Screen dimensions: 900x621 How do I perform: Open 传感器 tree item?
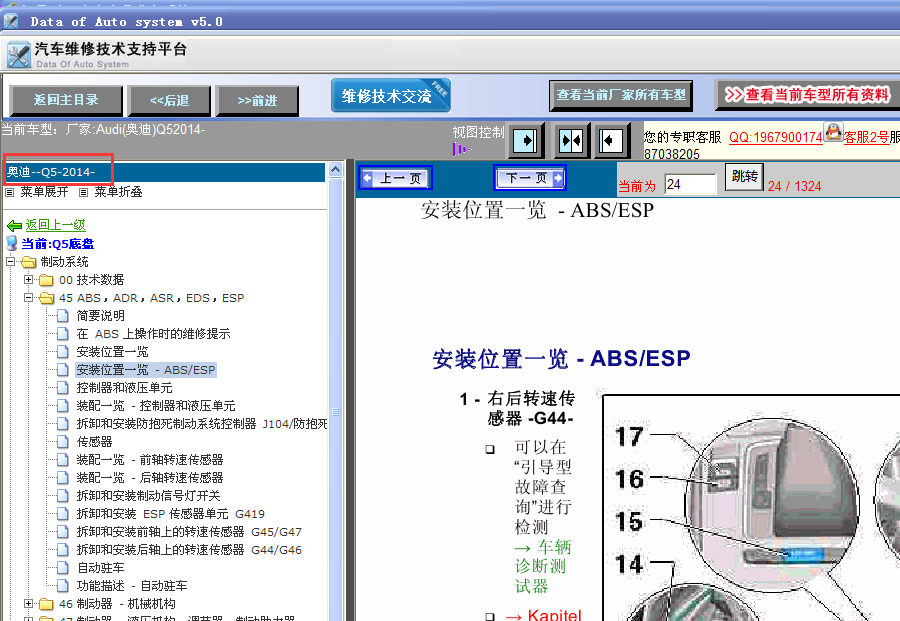pos(95,441)
